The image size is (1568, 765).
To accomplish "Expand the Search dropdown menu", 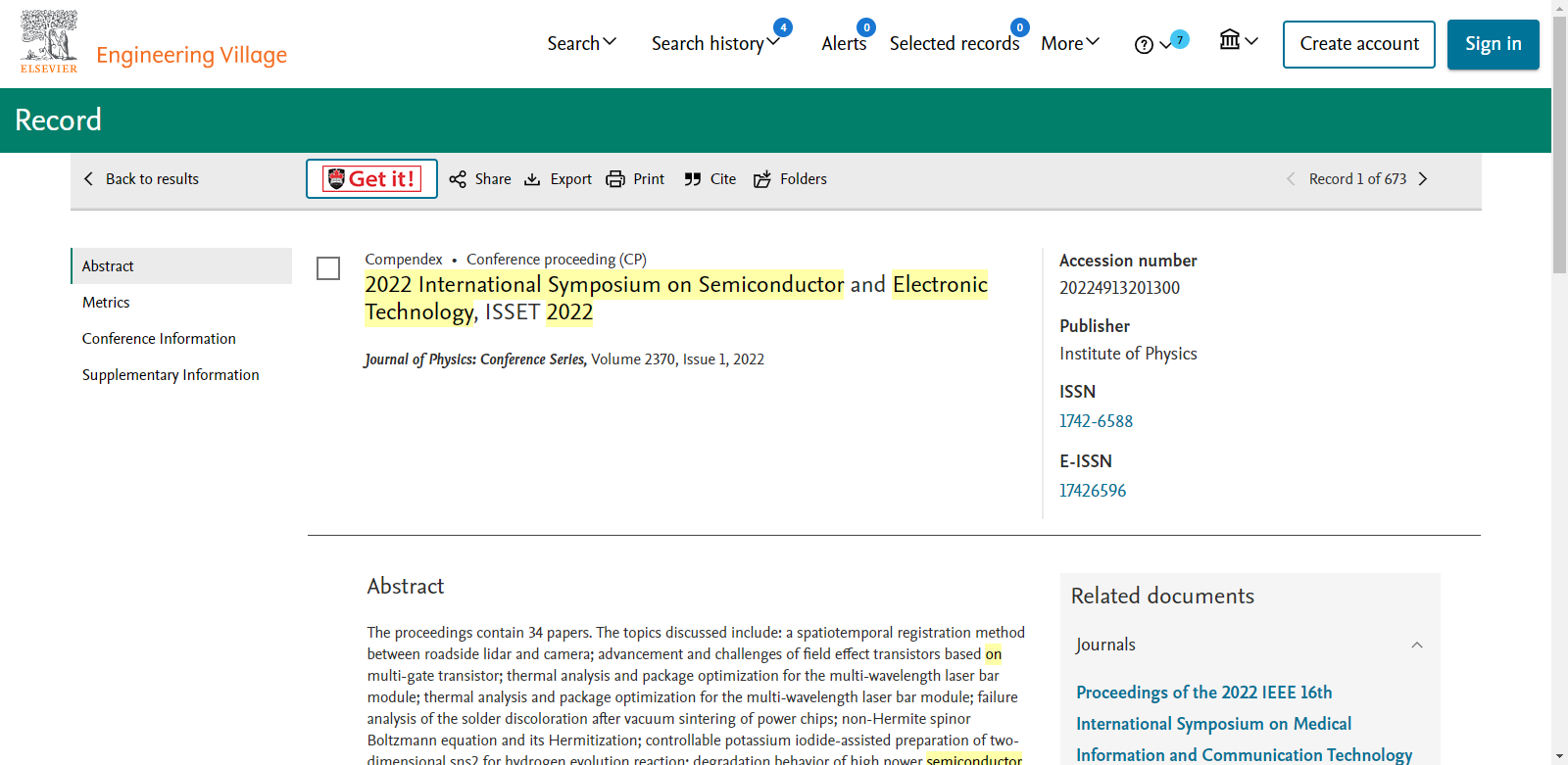I will 581,43.
